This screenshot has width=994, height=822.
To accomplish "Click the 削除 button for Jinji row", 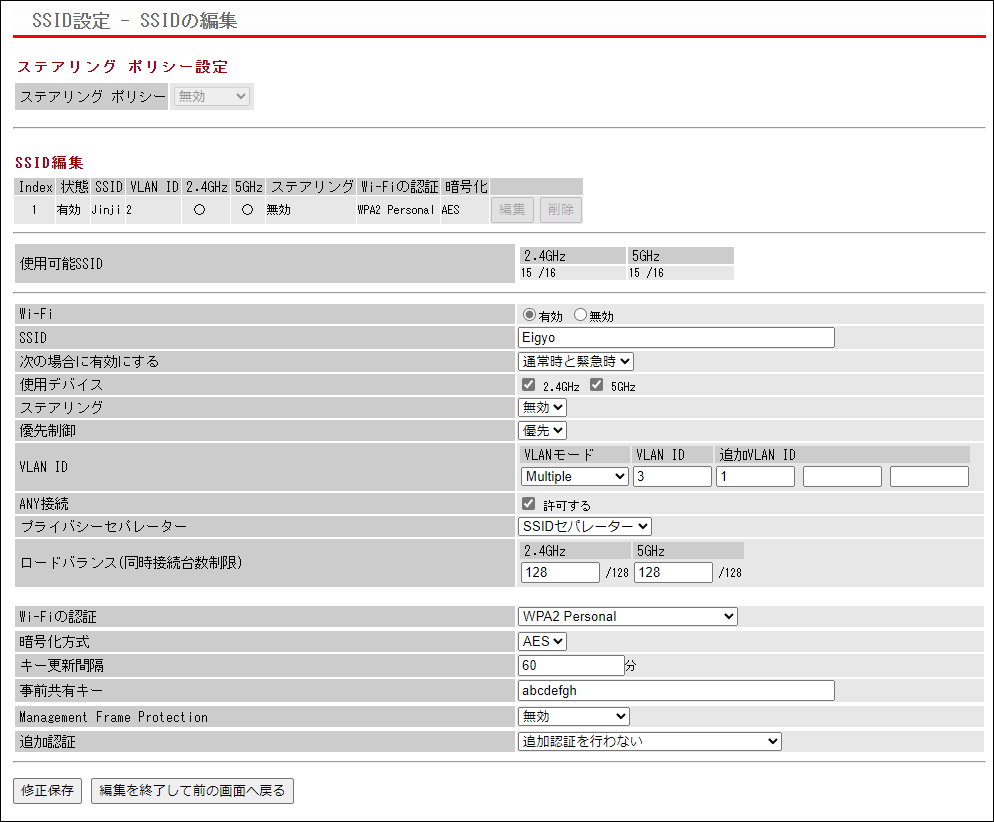I will (x=561, y=210).
